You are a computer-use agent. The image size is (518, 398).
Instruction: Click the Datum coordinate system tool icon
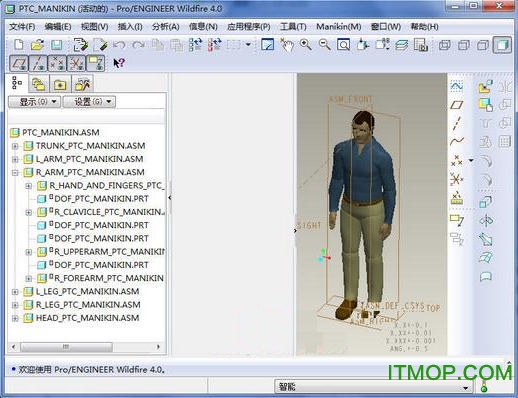(x=457, y=180)
